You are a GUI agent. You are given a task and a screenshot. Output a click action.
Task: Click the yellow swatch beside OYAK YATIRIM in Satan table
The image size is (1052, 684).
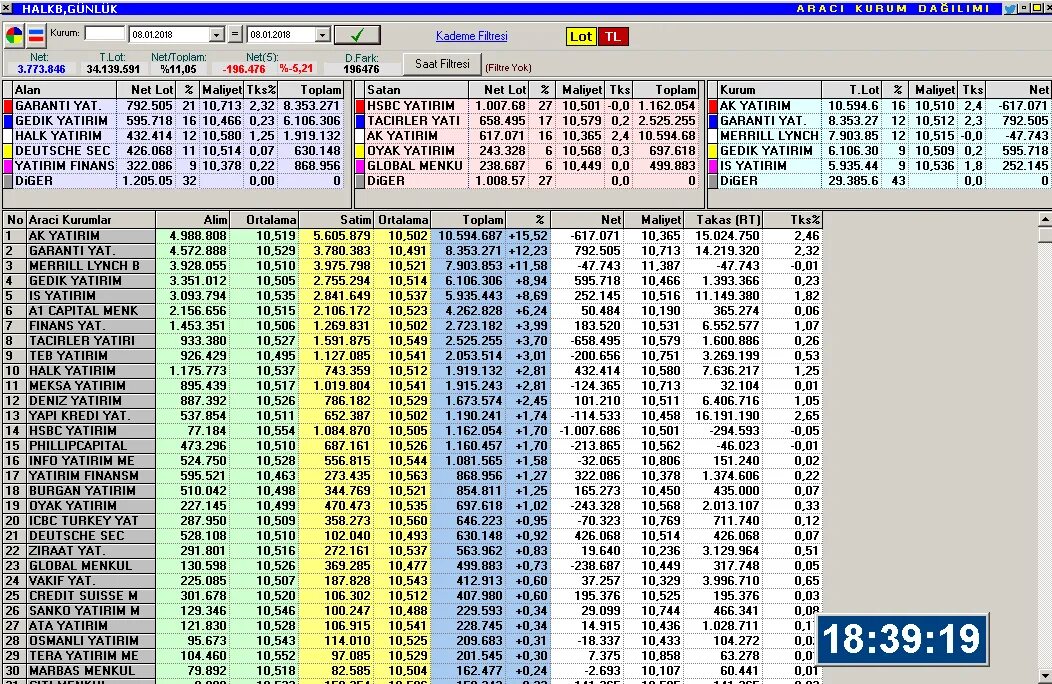click(360, 151)
